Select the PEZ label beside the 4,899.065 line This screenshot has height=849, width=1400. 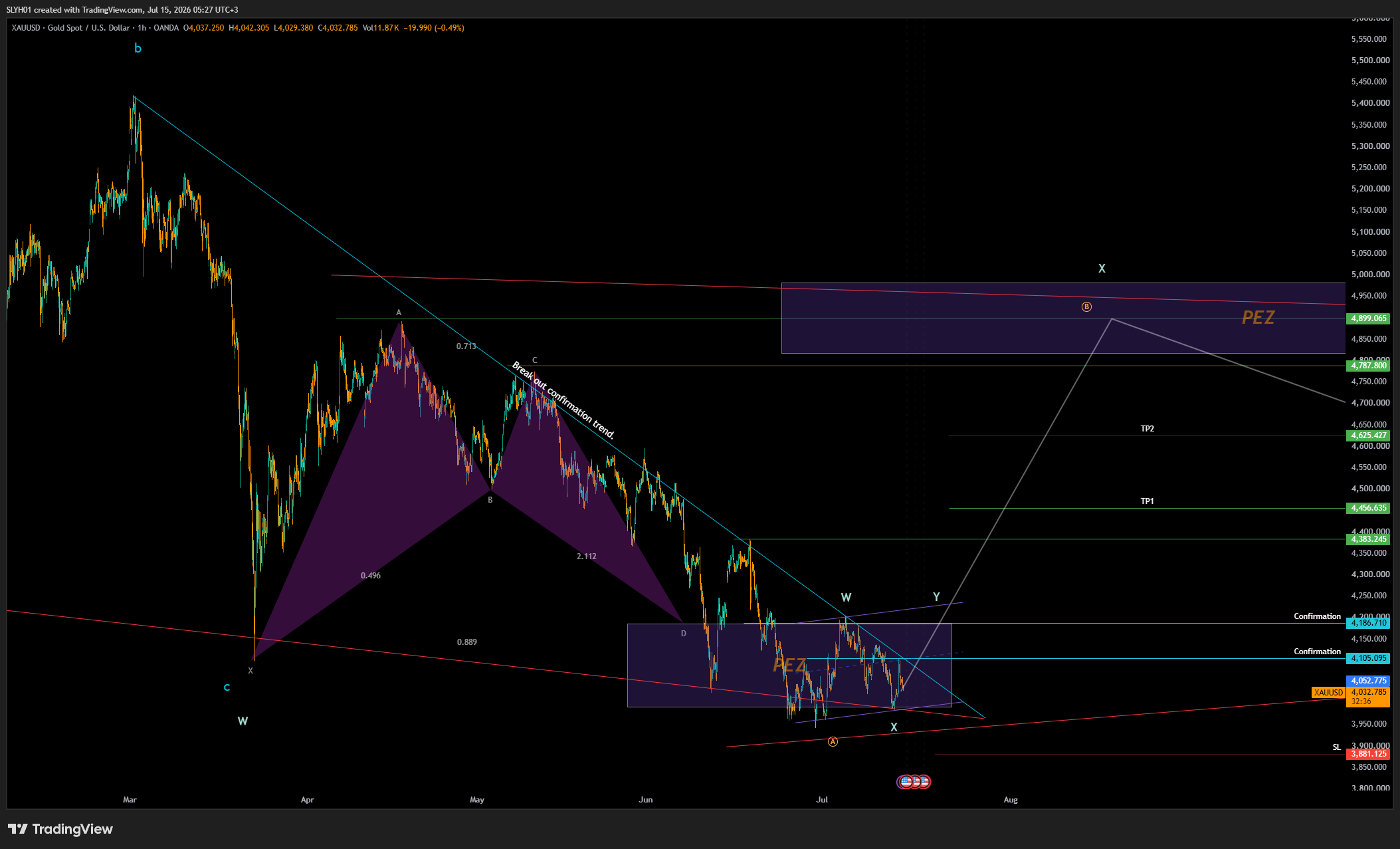point(1258,318)
